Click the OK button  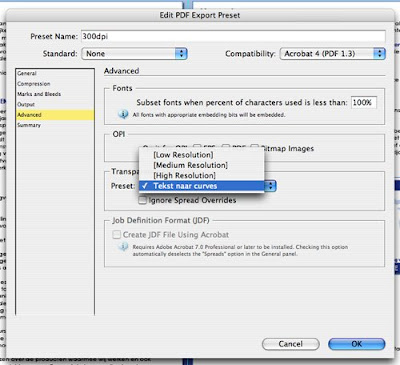click(357, 344)
